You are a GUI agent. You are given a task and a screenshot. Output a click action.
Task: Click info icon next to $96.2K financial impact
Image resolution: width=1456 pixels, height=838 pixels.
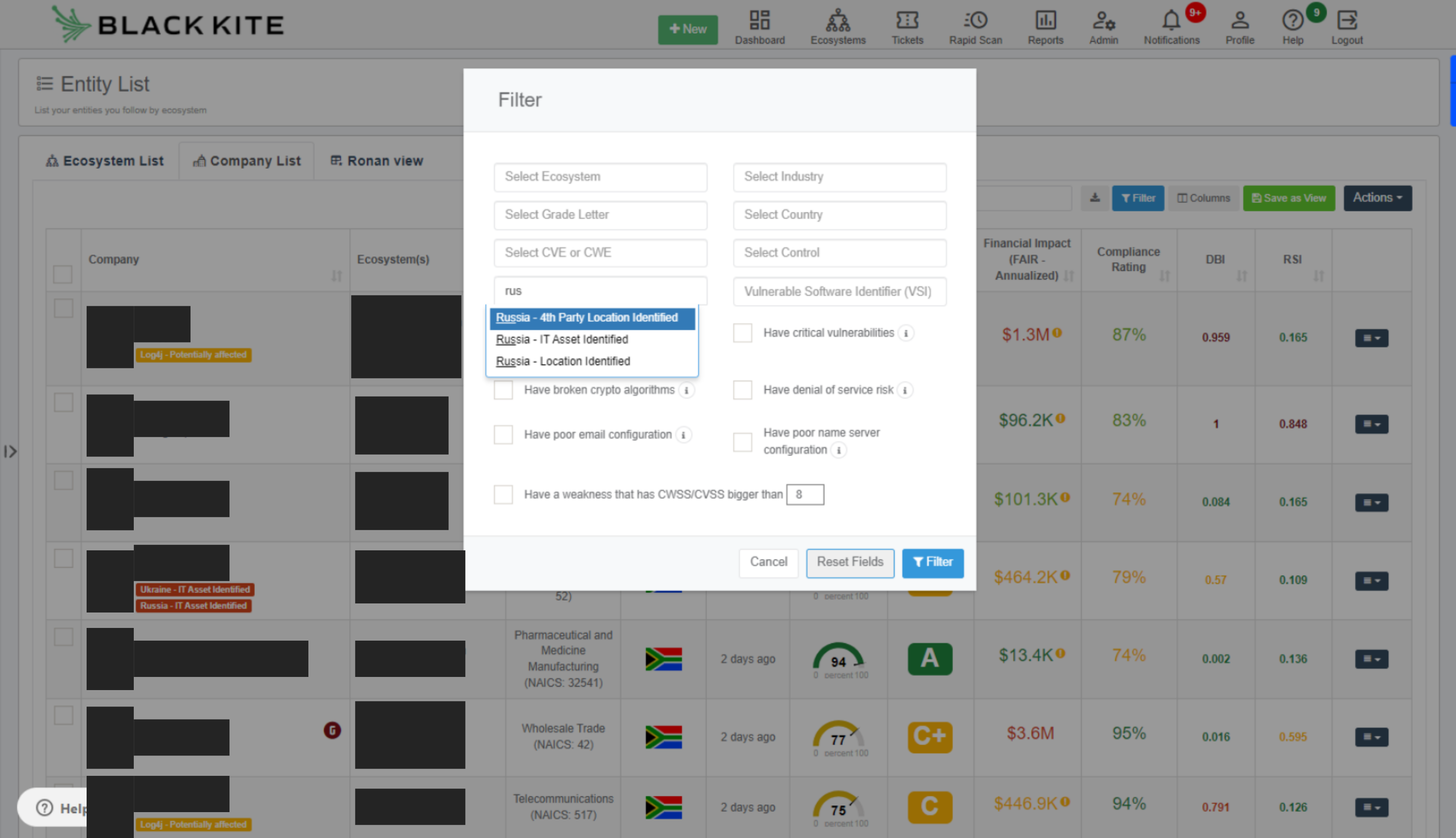pos(1060,418)
